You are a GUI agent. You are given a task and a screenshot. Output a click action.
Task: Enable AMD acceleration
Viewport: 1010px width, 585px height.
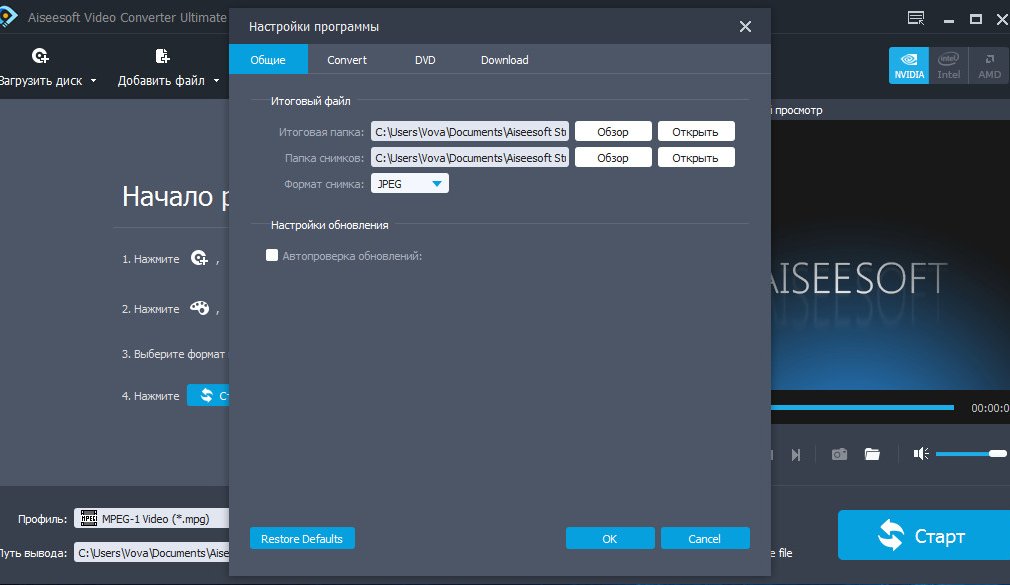[x=989, y=65]
